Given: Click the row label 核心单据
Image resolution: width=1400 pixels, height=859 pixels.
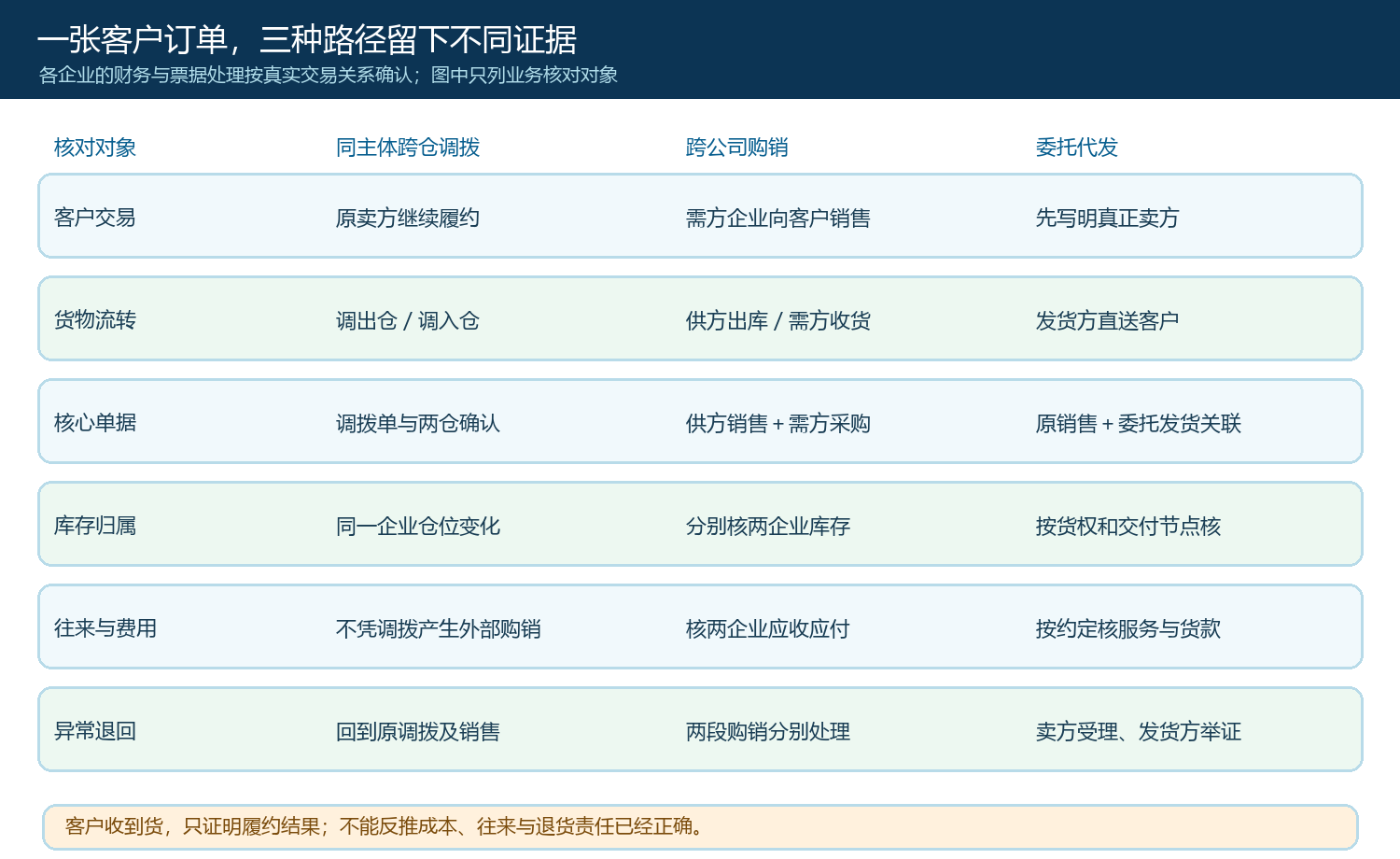Looking at the screenshot, I should pyautogui.click(x=95, y=422).
